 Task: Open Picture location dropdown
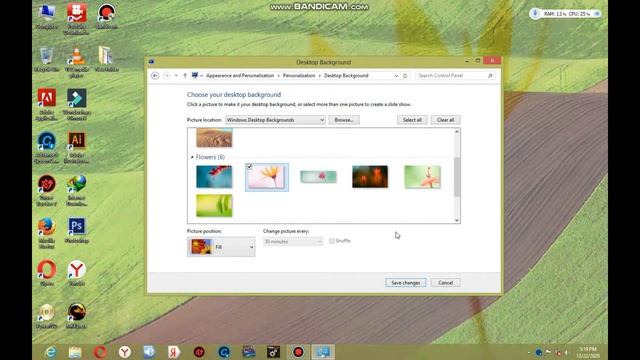275,120
